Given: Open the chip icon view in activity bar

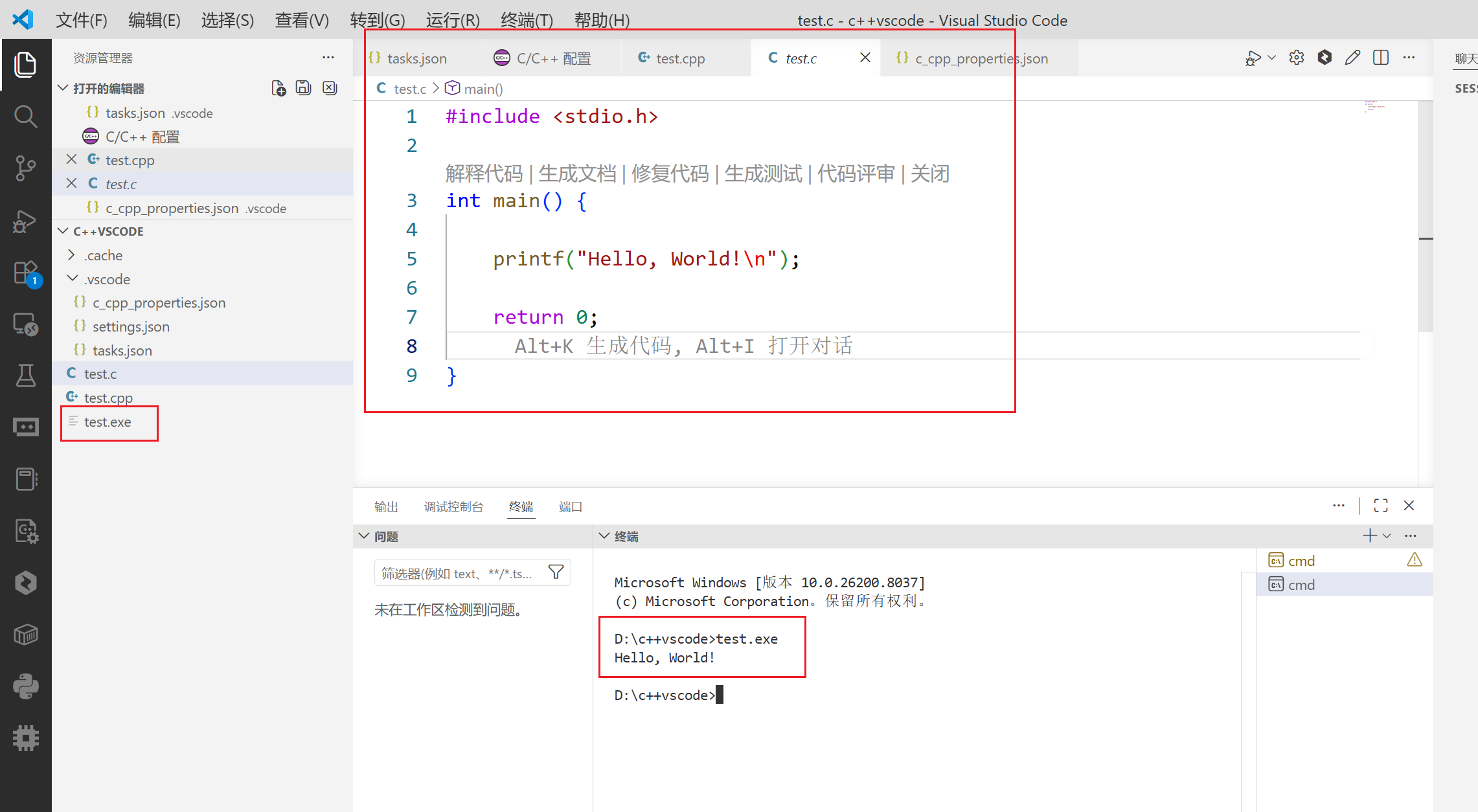Looking at the screenshot, I should (25, 738).
